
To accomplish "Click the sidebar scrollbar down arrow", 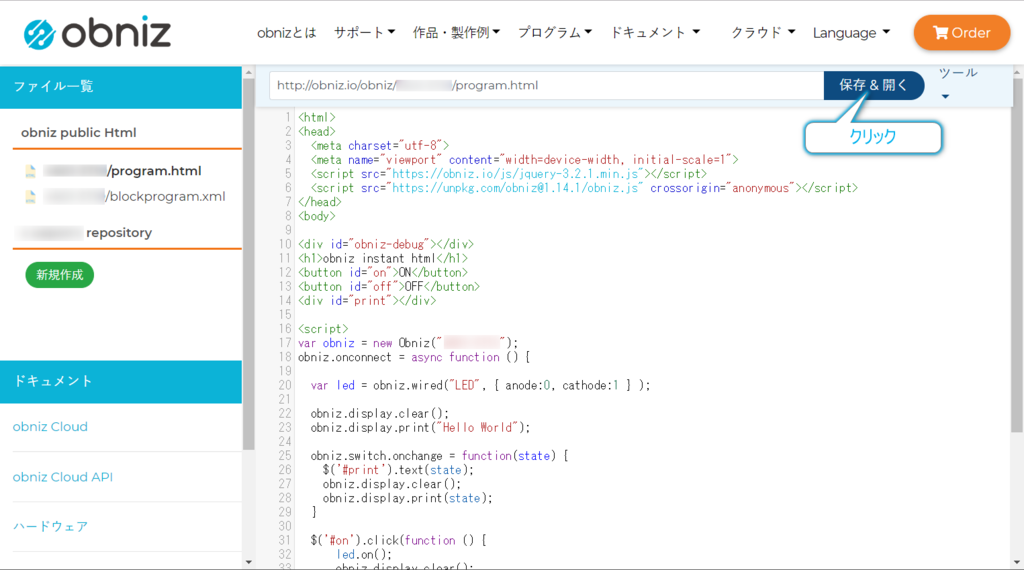I will (248, 562).
